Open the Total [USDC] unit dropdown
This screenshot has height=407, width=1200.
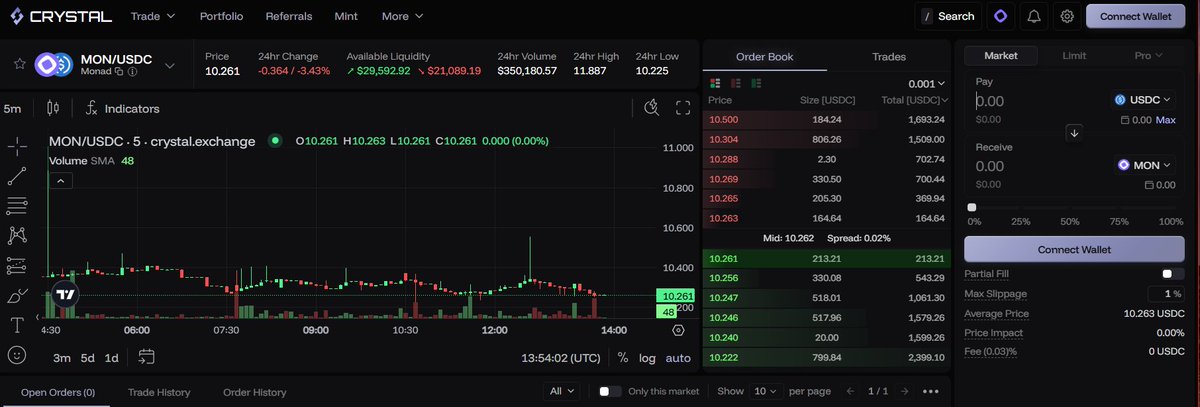coord(914,100)
